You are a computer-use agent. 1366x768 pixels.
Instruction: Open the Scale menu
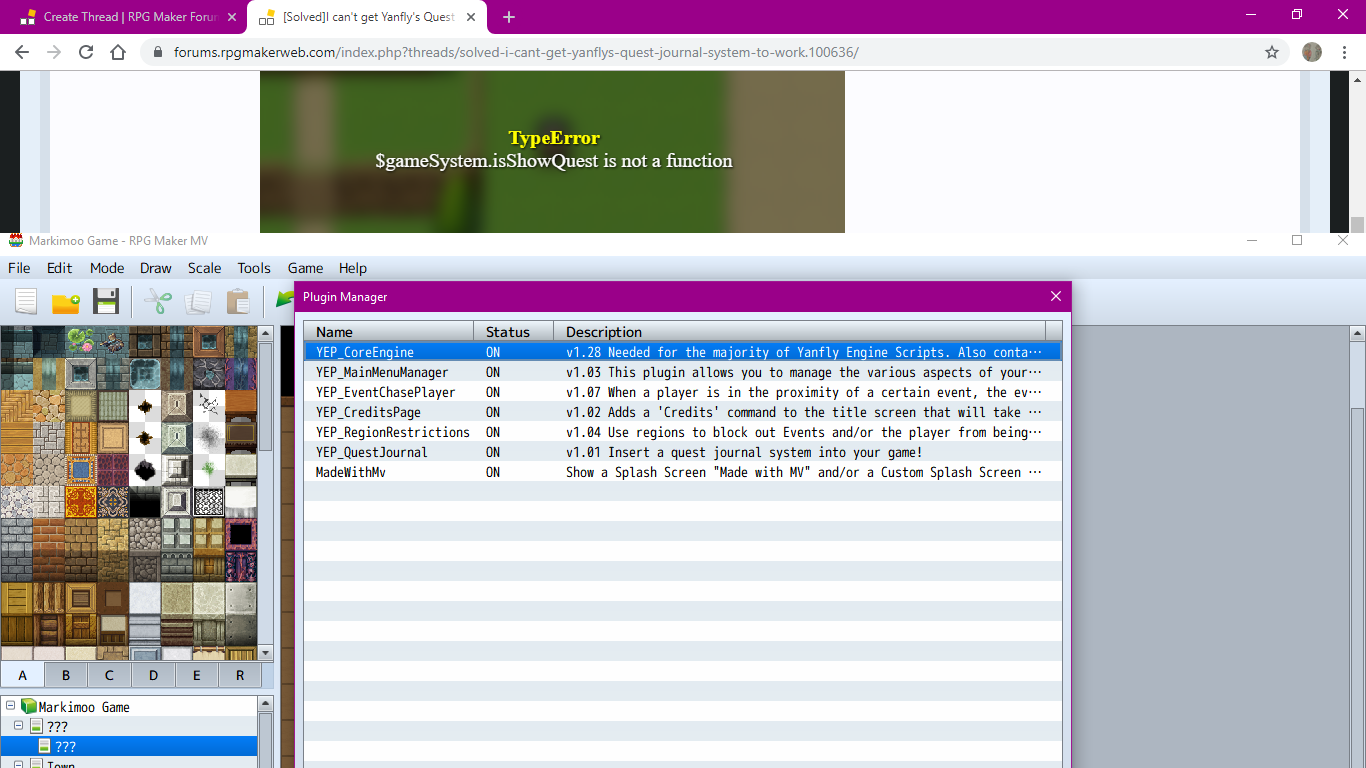click(x=205, y=268)
